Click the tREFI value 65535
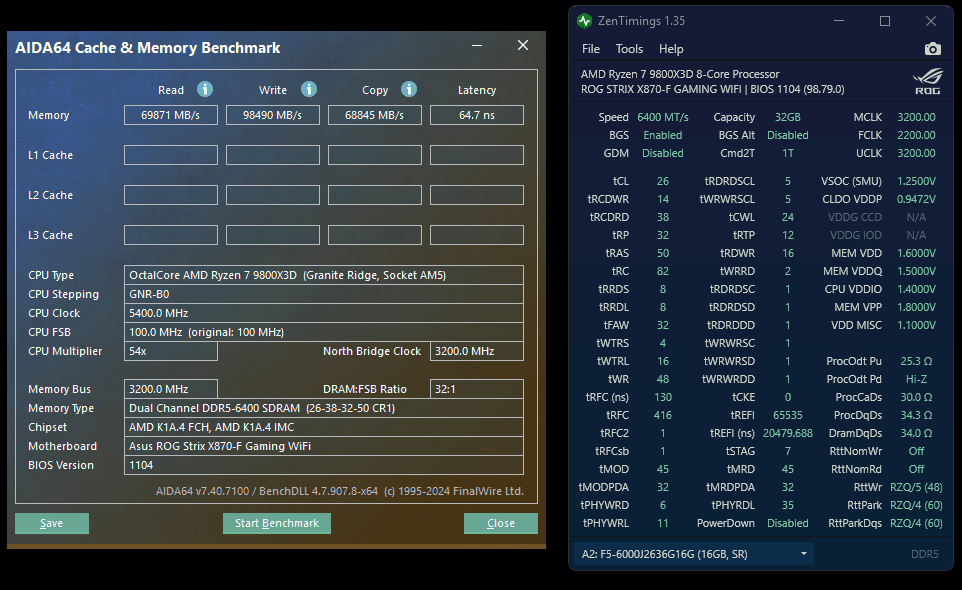 pyautogui.click(x=788, y=415)
